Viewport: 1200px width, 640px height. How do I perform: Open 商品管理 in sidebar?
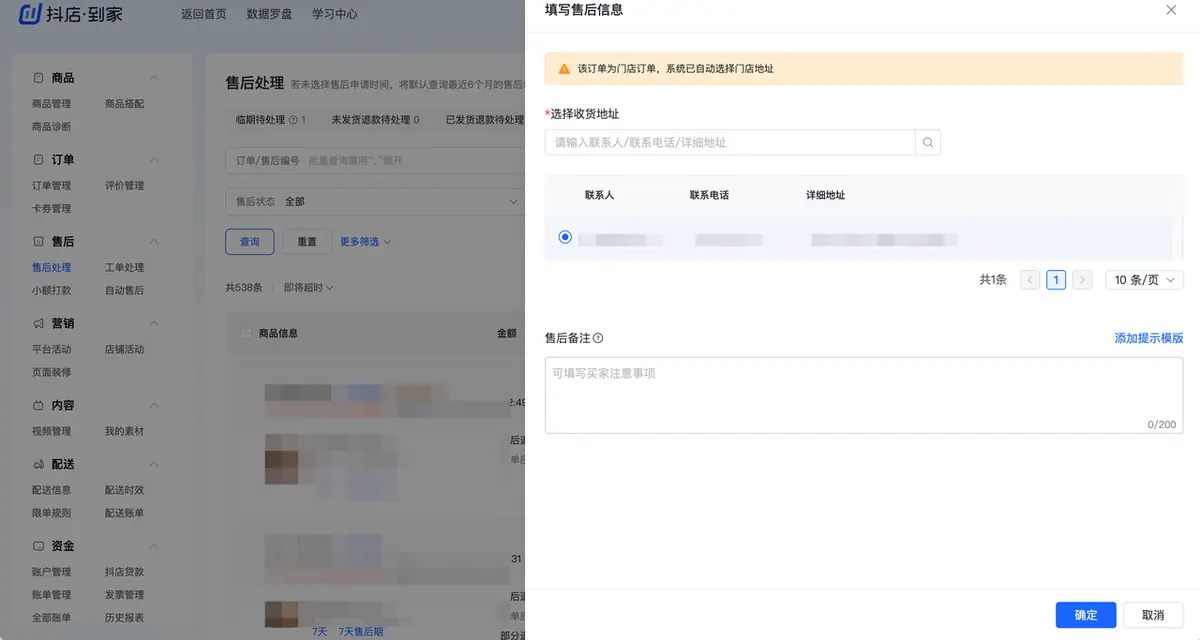click(52, 104)
